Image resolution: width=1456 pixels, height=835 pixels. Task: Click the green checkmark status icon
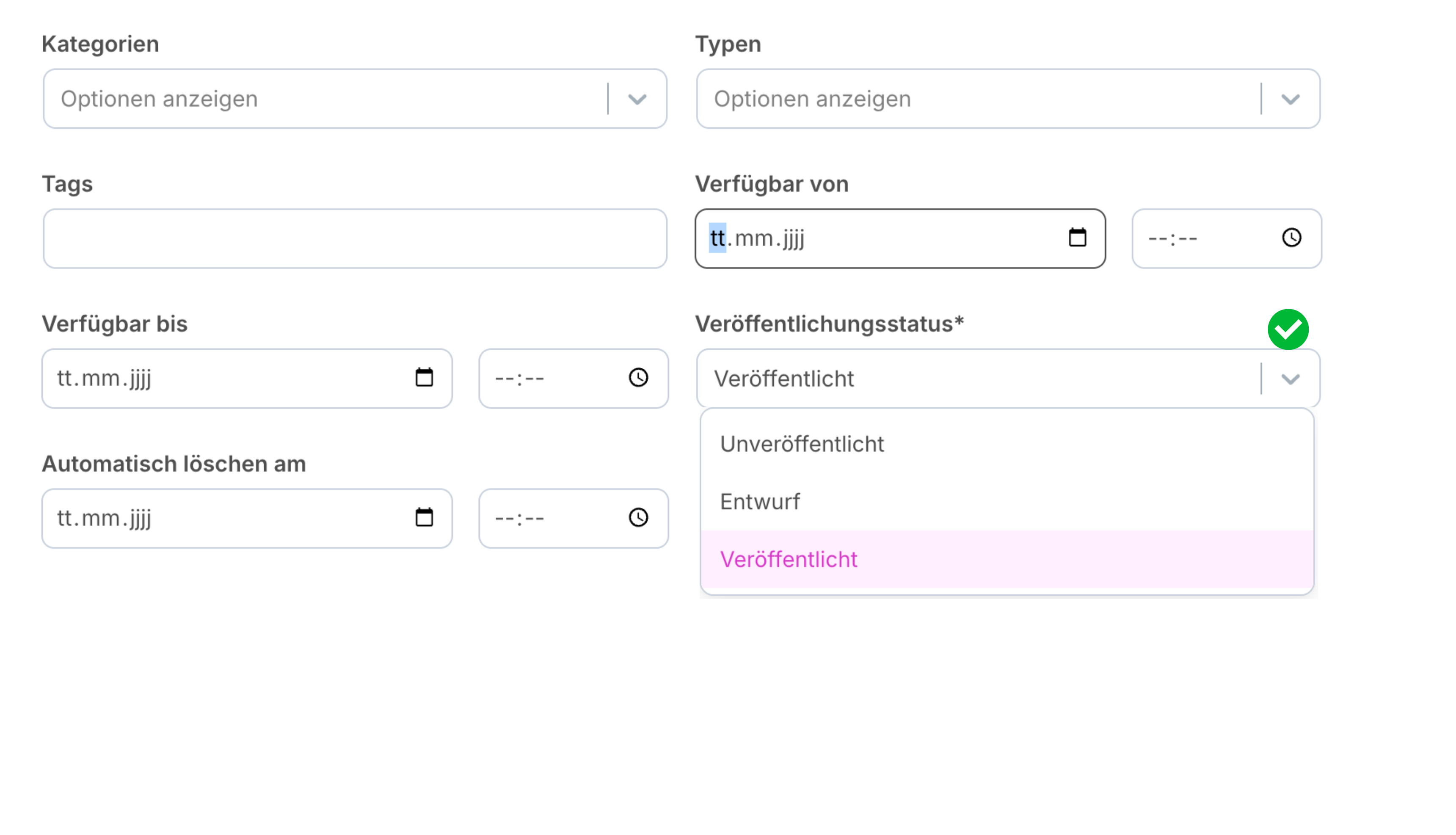point(1288,329)
